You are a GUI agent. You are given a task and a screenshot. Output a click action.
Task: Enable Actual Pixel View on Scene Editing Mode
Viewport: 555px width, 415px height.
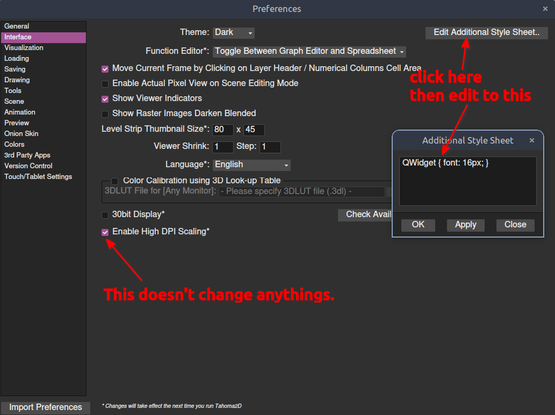pyautogui.click(x=105, y=84)
